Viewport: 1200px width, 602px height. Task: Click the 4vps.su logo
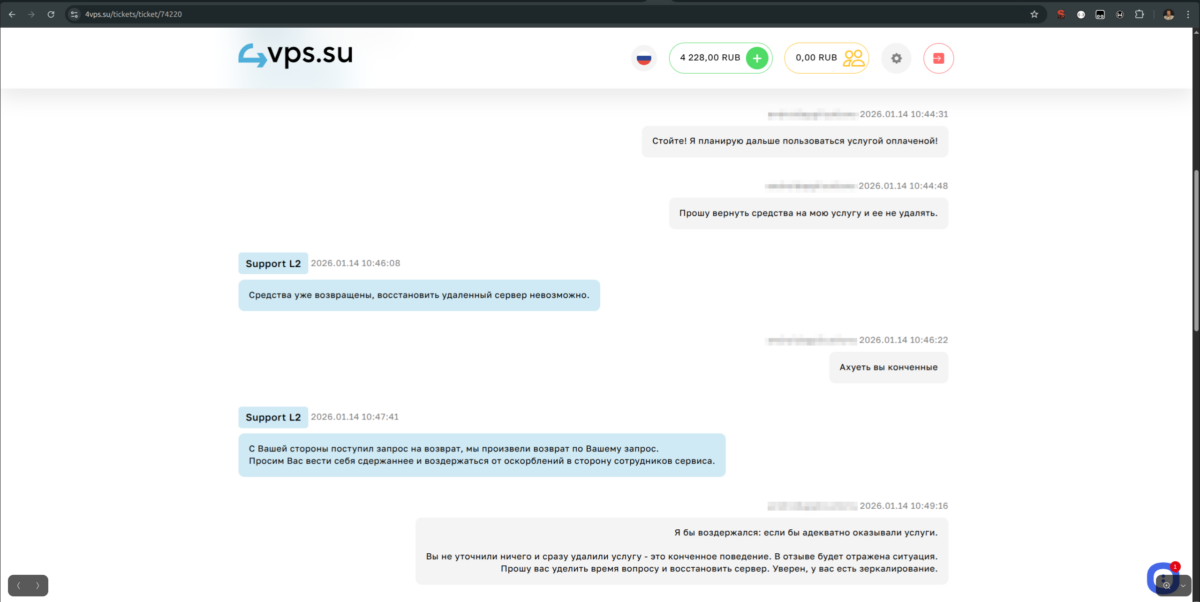tap(293, 55)
